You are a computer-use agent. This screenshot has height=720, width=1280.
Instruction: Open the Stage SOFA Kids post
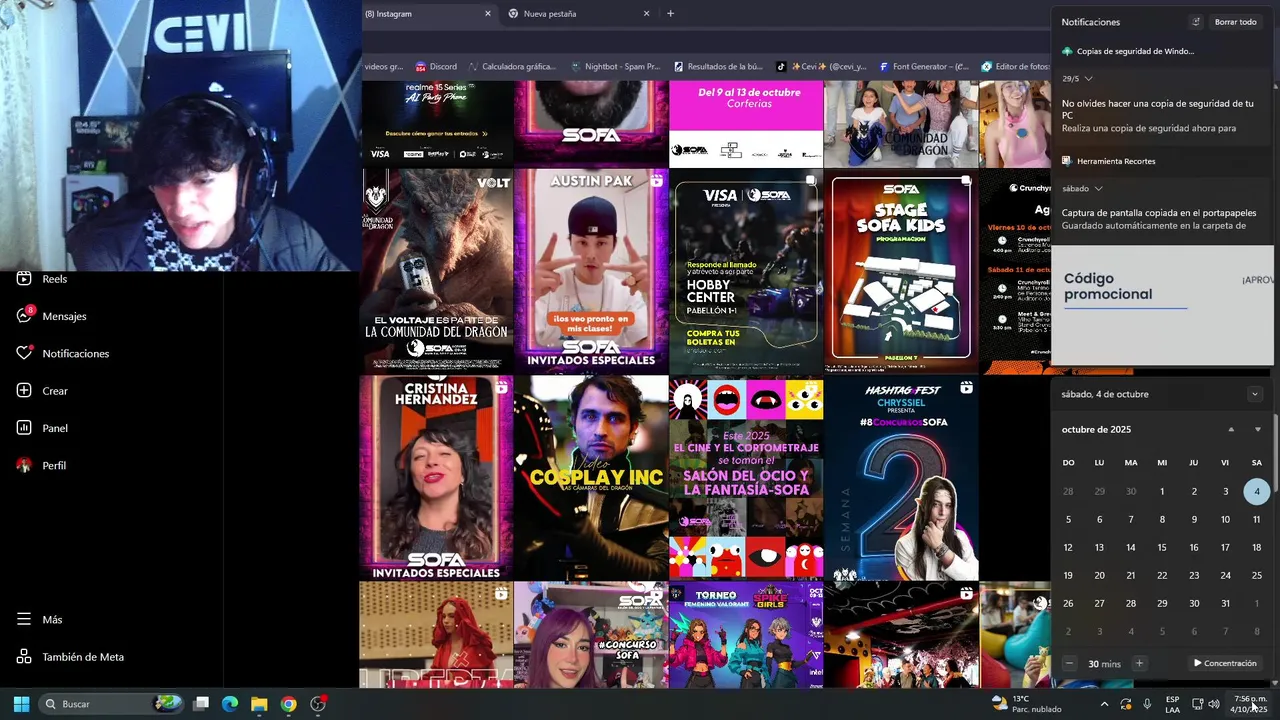click(901, 270)
